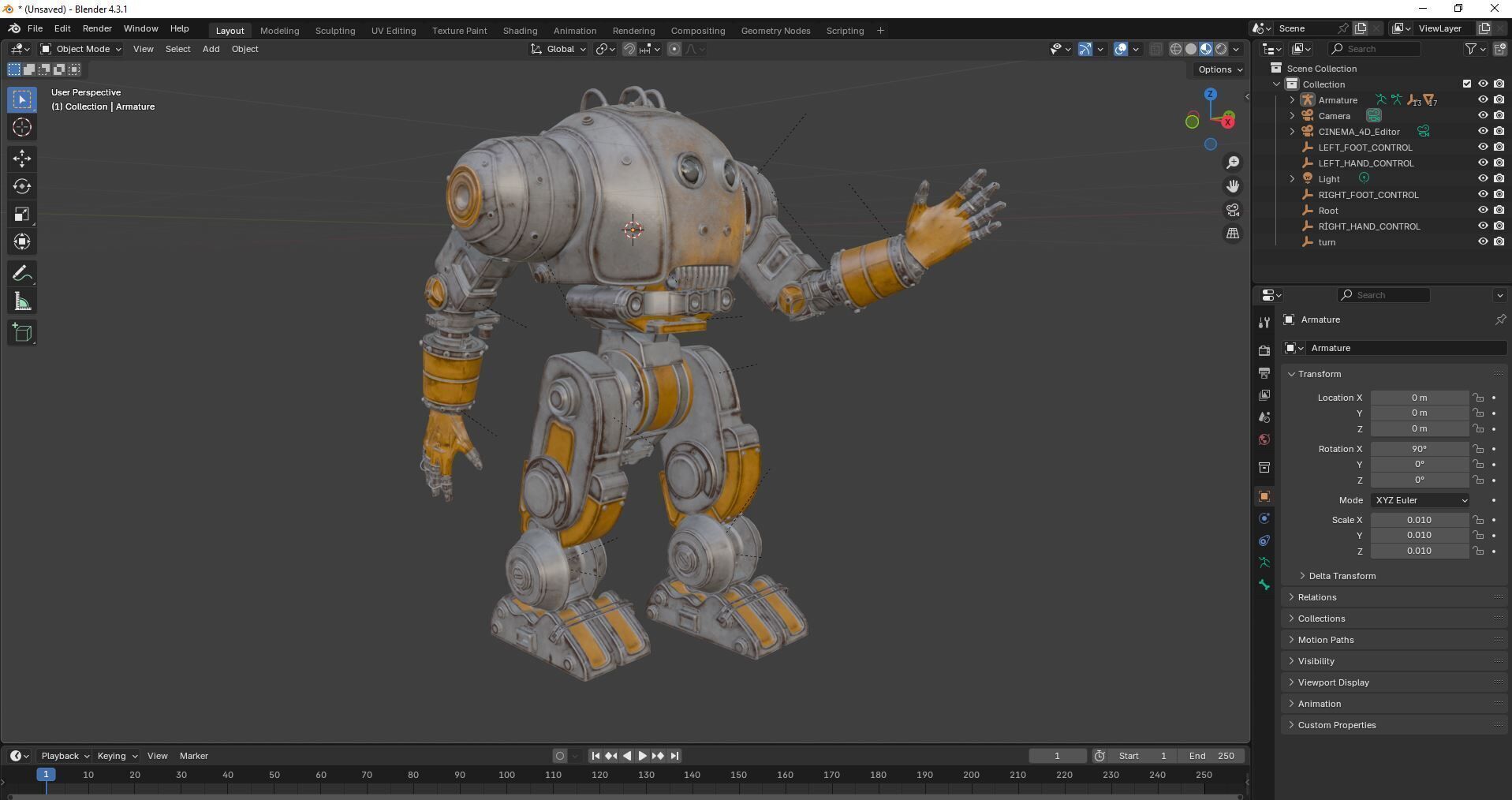Open the Object Constraints properties tab
Viewport: 1512px width, 800px height.
1264,540
